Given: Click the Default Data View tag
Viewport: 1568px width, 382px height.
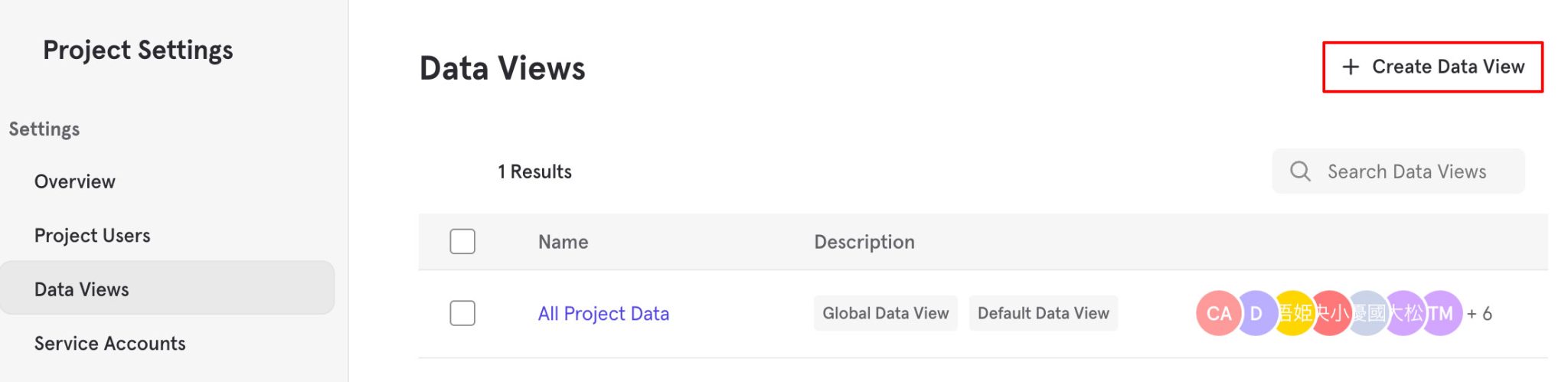Looking at the screenshot, I should point(1043,313).
